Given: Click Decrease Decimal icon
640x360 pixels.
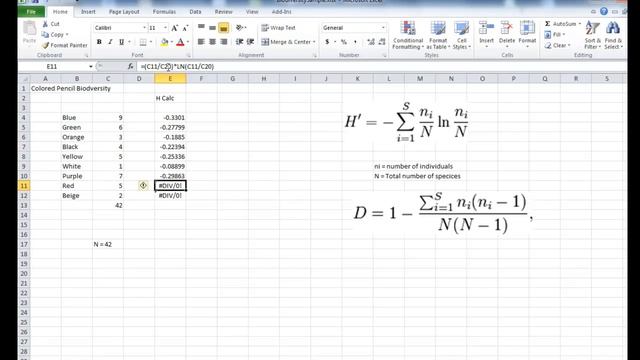Looking at the screenshot, I should point(382,42).
